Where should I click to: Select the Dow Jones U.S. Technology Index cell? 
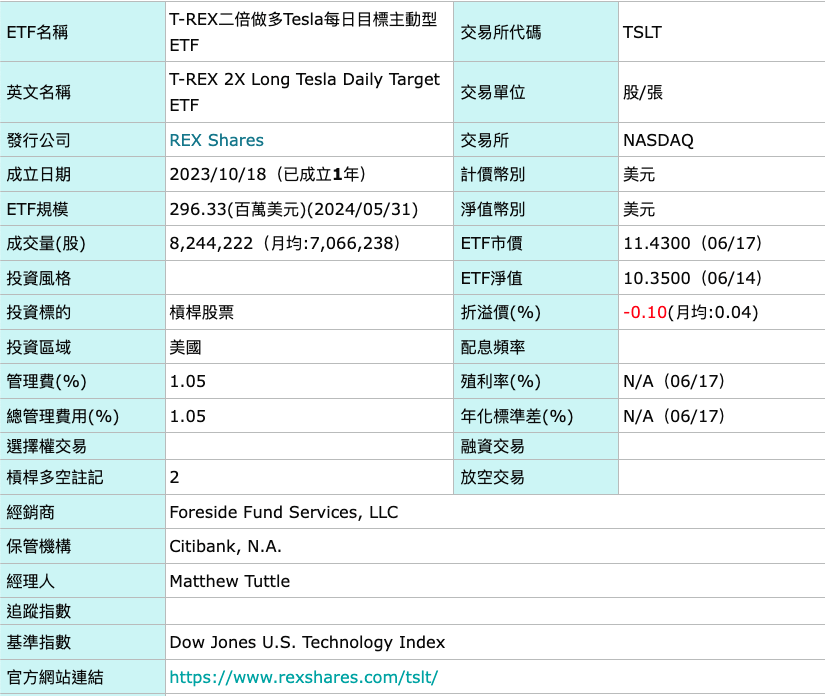(x=307, y=643)
